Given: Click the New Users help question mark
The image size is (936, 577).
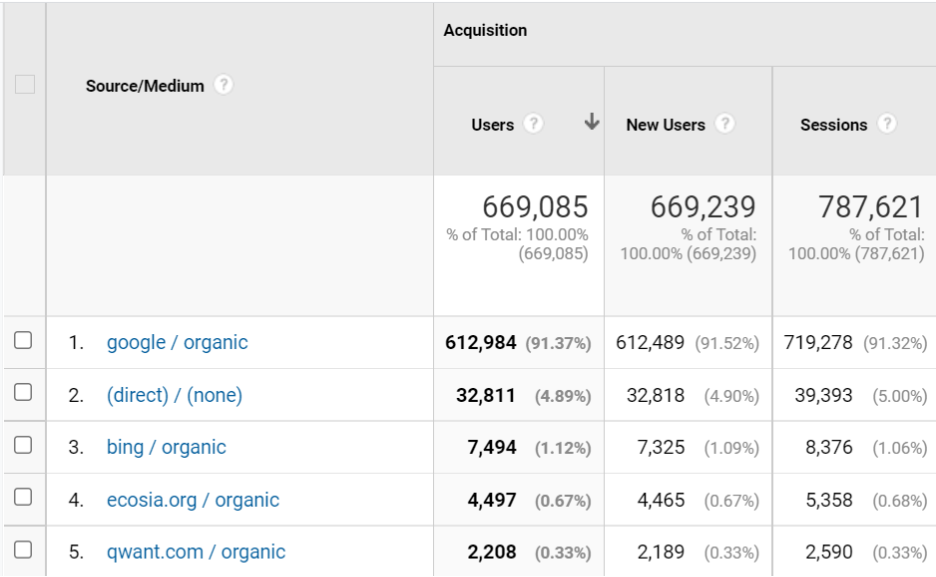Looking at the screenshot, I should click(x=725, y=124).
